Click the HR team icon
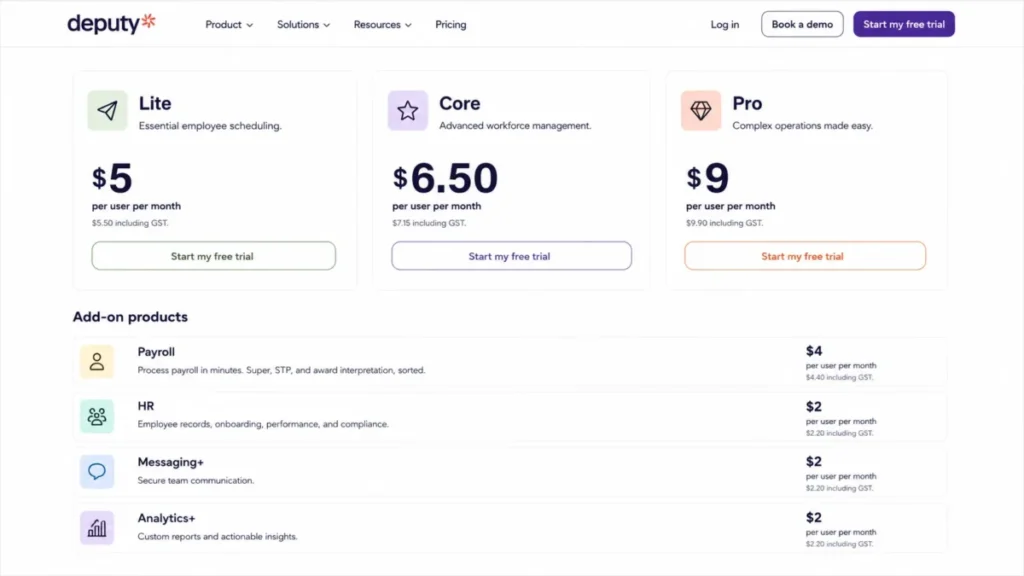 pos(97,416)
